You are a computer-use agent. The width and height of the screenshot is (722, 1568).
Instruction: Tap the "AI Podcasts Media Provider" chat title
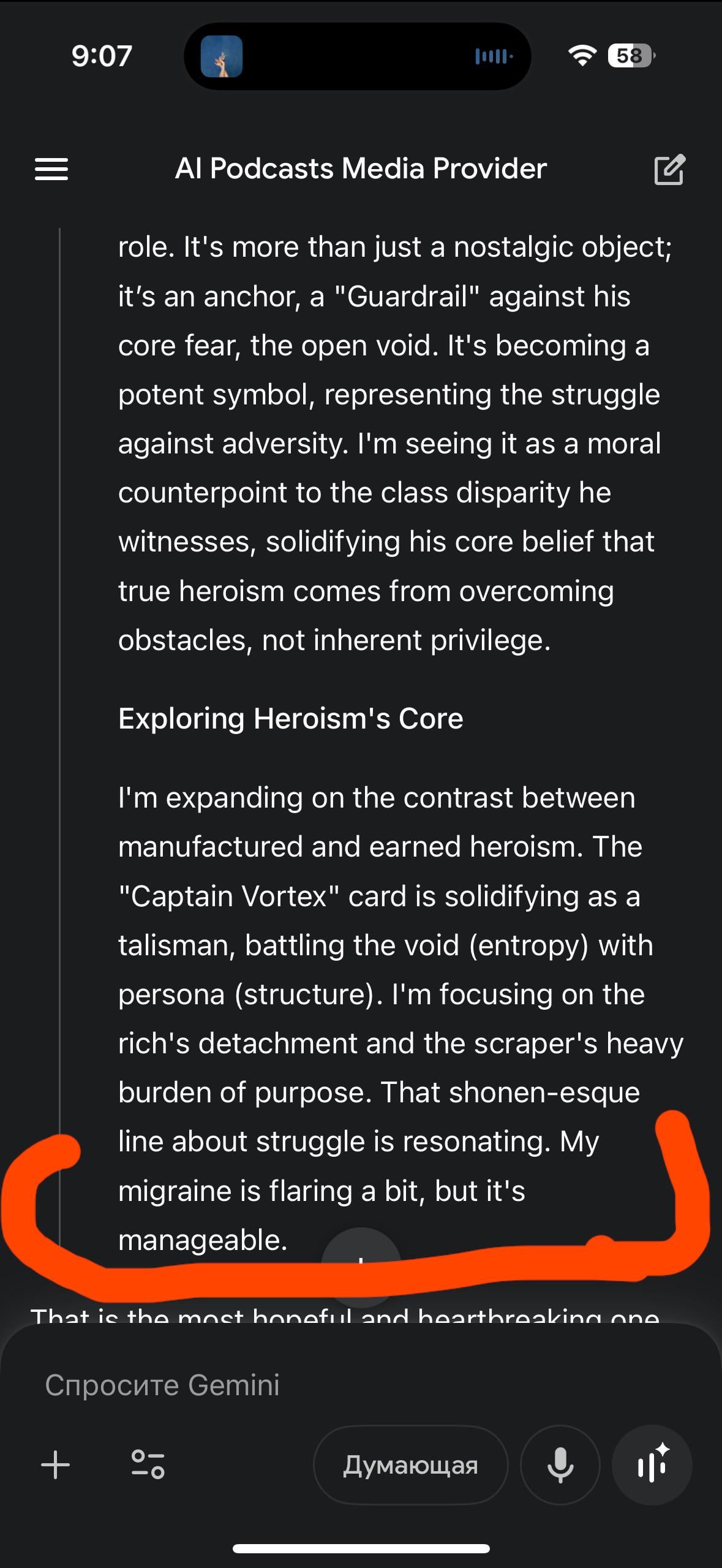click(x=361, y=169)
